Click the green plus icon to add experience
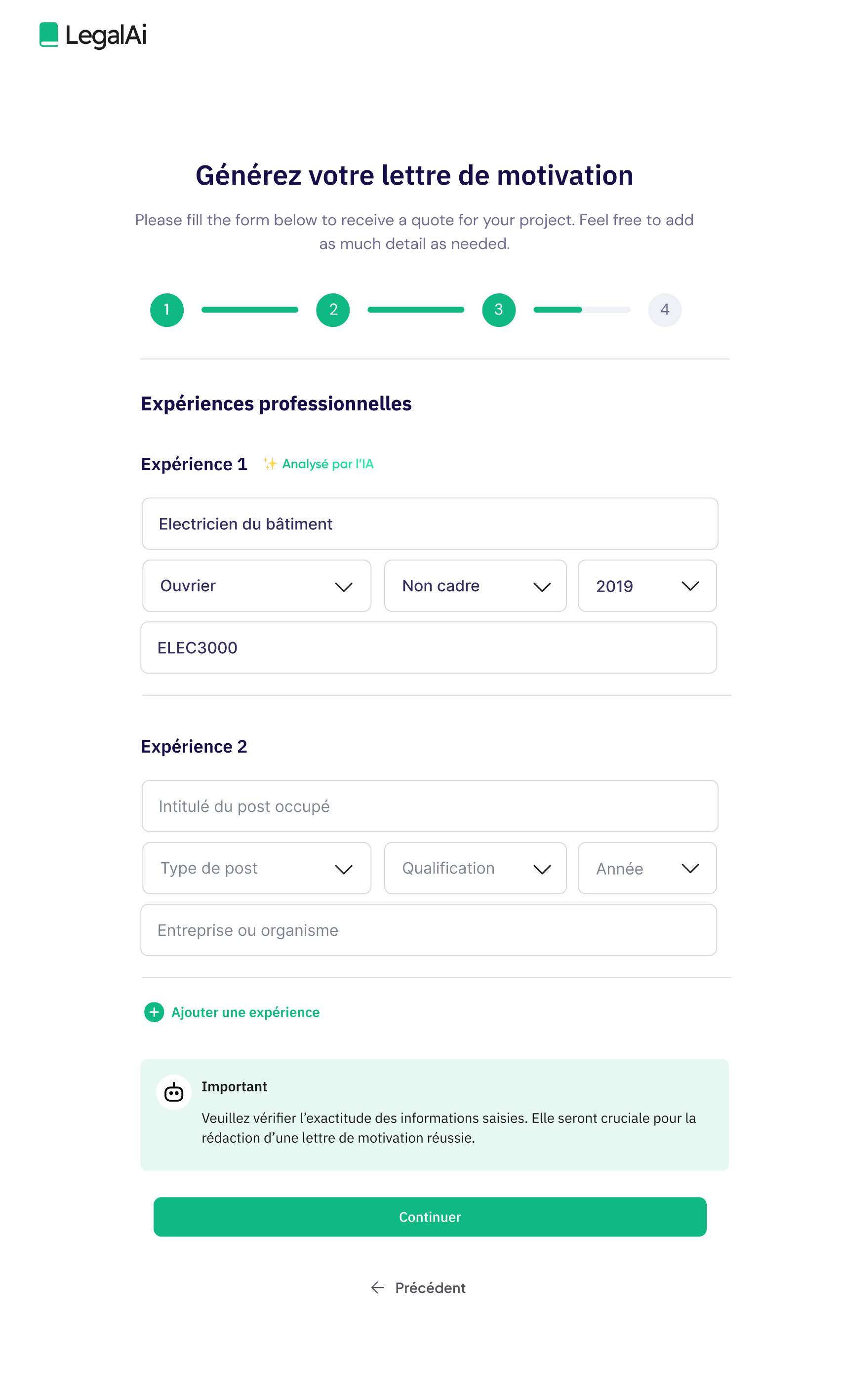This screenshot has width=841, height=1400. (x=154, y=1012)
